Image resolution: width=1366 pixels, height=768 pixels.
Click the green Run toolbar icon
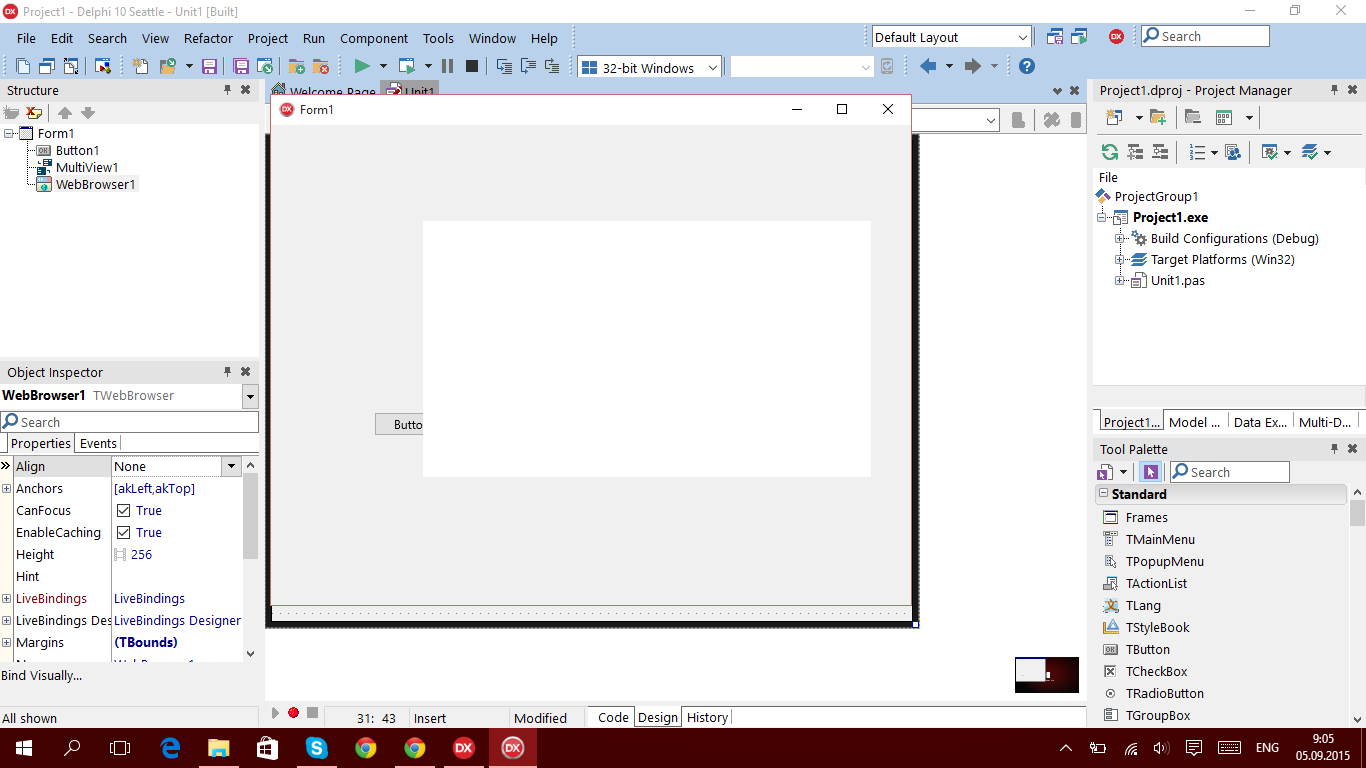click(x=362, y=66)
